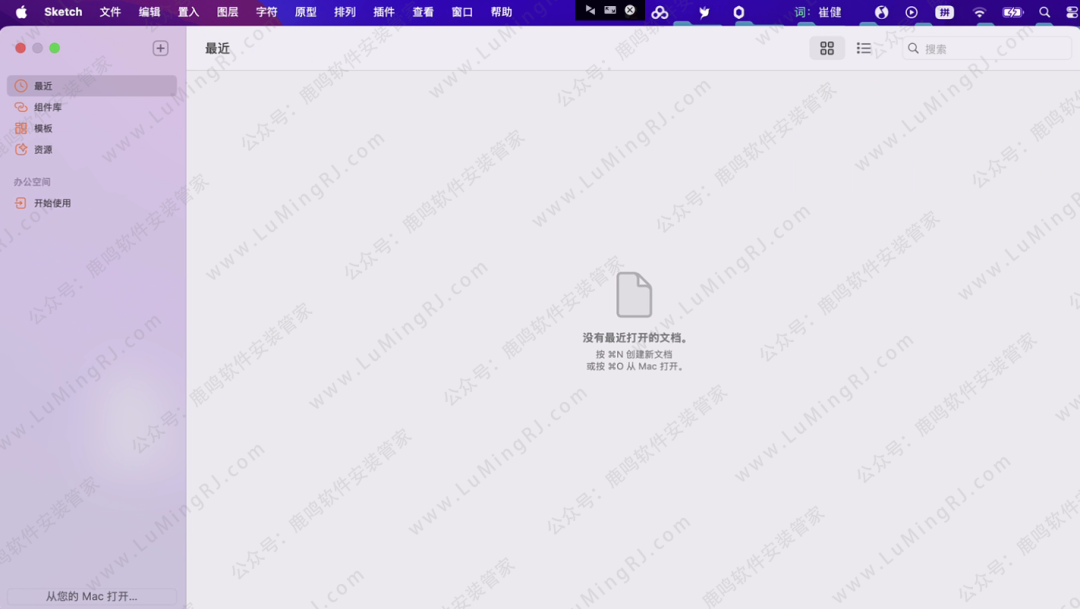Open the Libraries (组件库) sidebar item
Viewport: 1080px width, 609px height.
(x=47, y=107)
